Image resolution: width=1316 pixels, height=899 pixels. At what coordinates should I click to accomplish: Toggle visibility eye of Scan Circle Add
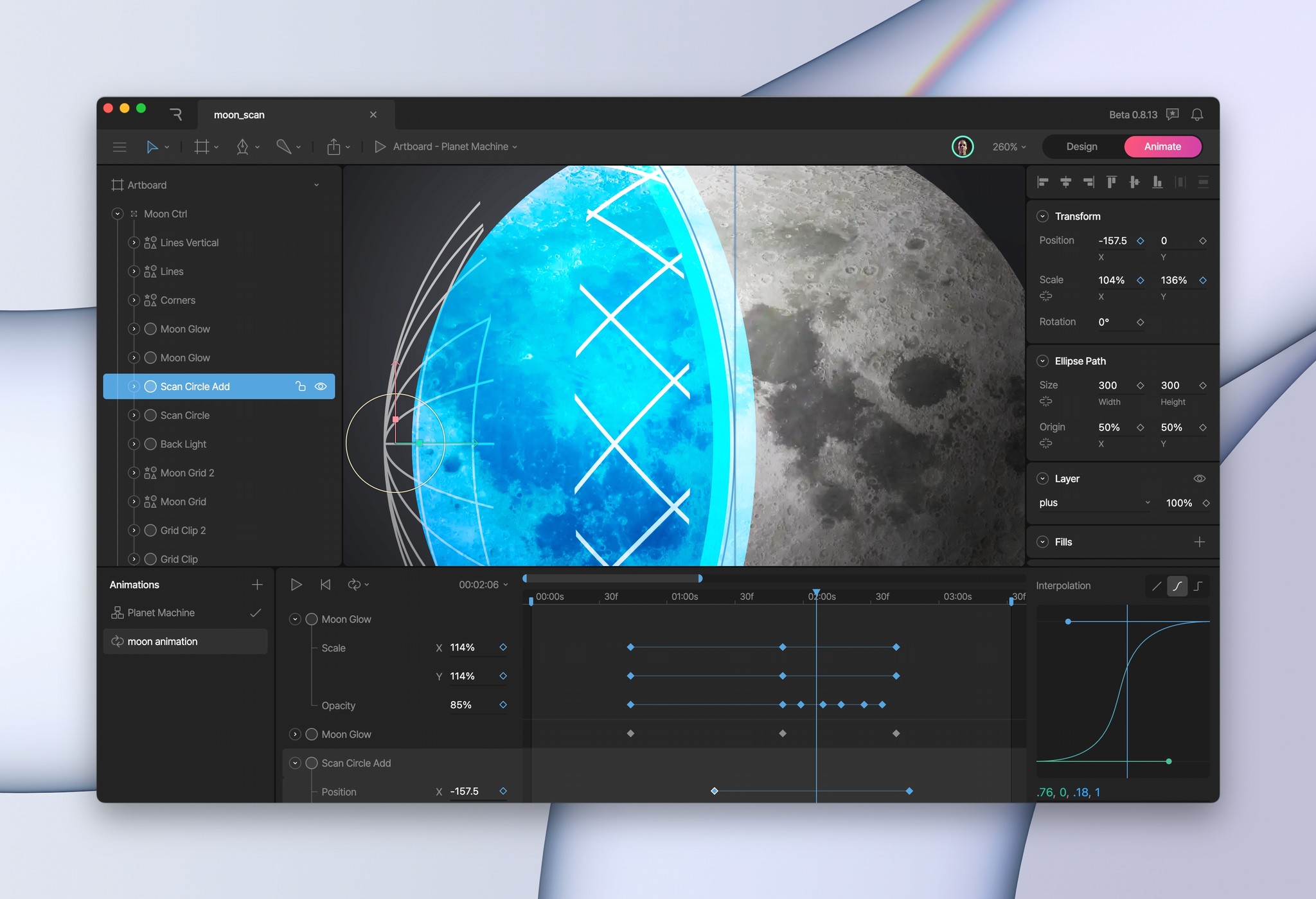321,386
